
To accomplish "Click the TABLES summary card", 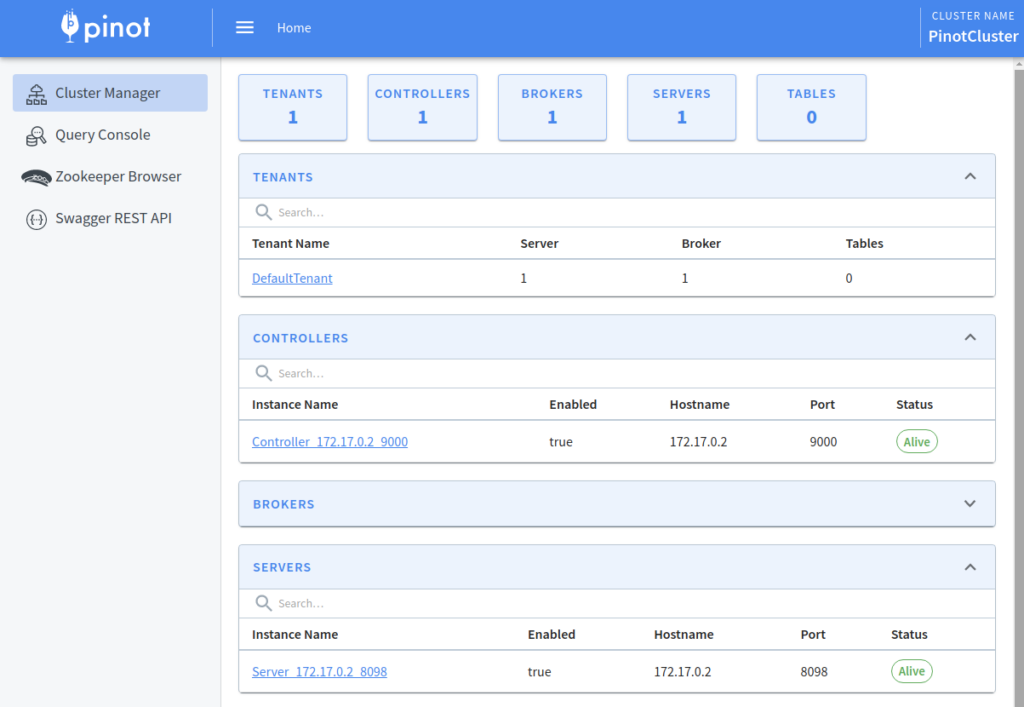I will point(811,107).
